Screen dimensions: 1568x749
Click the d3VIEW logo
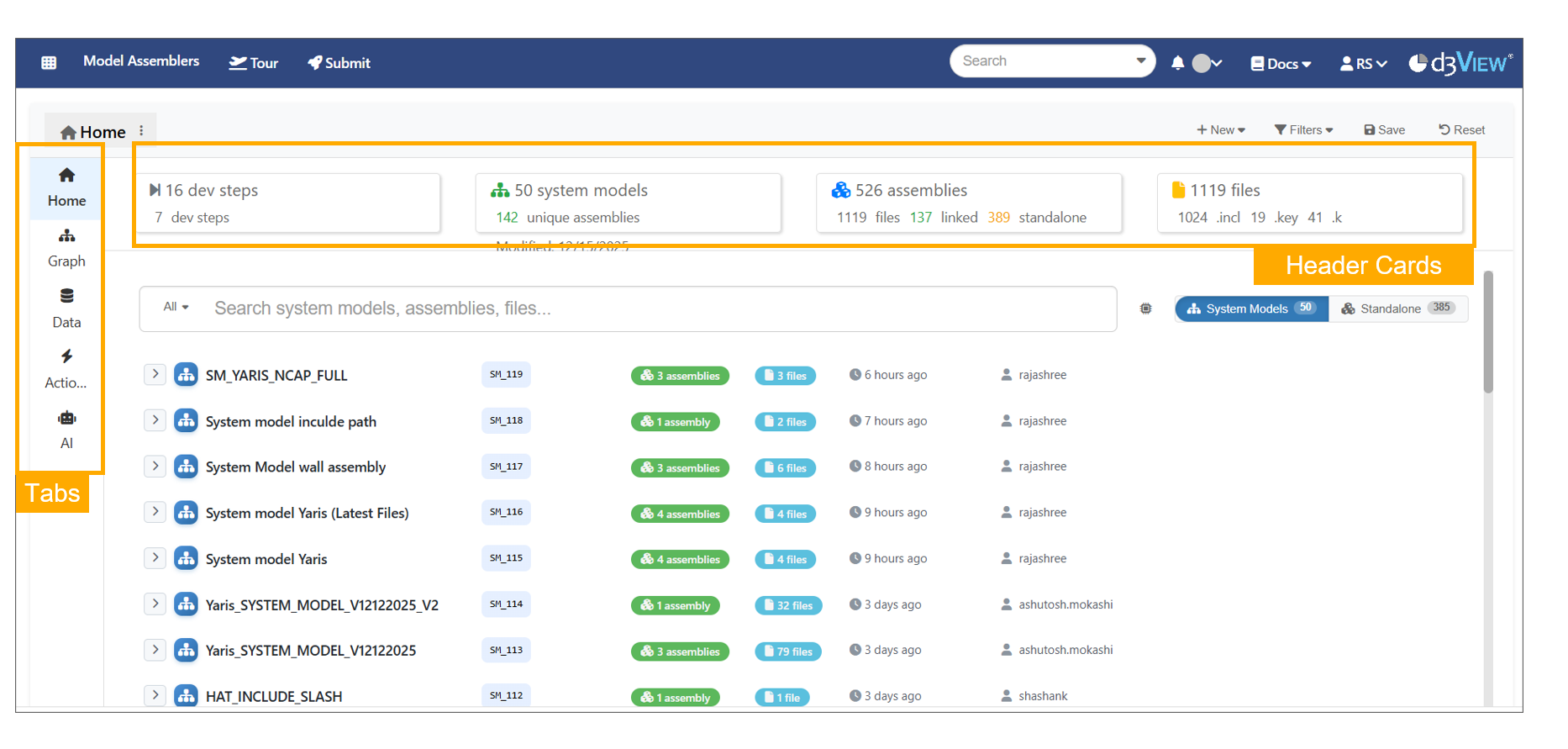pos(1460,63)
